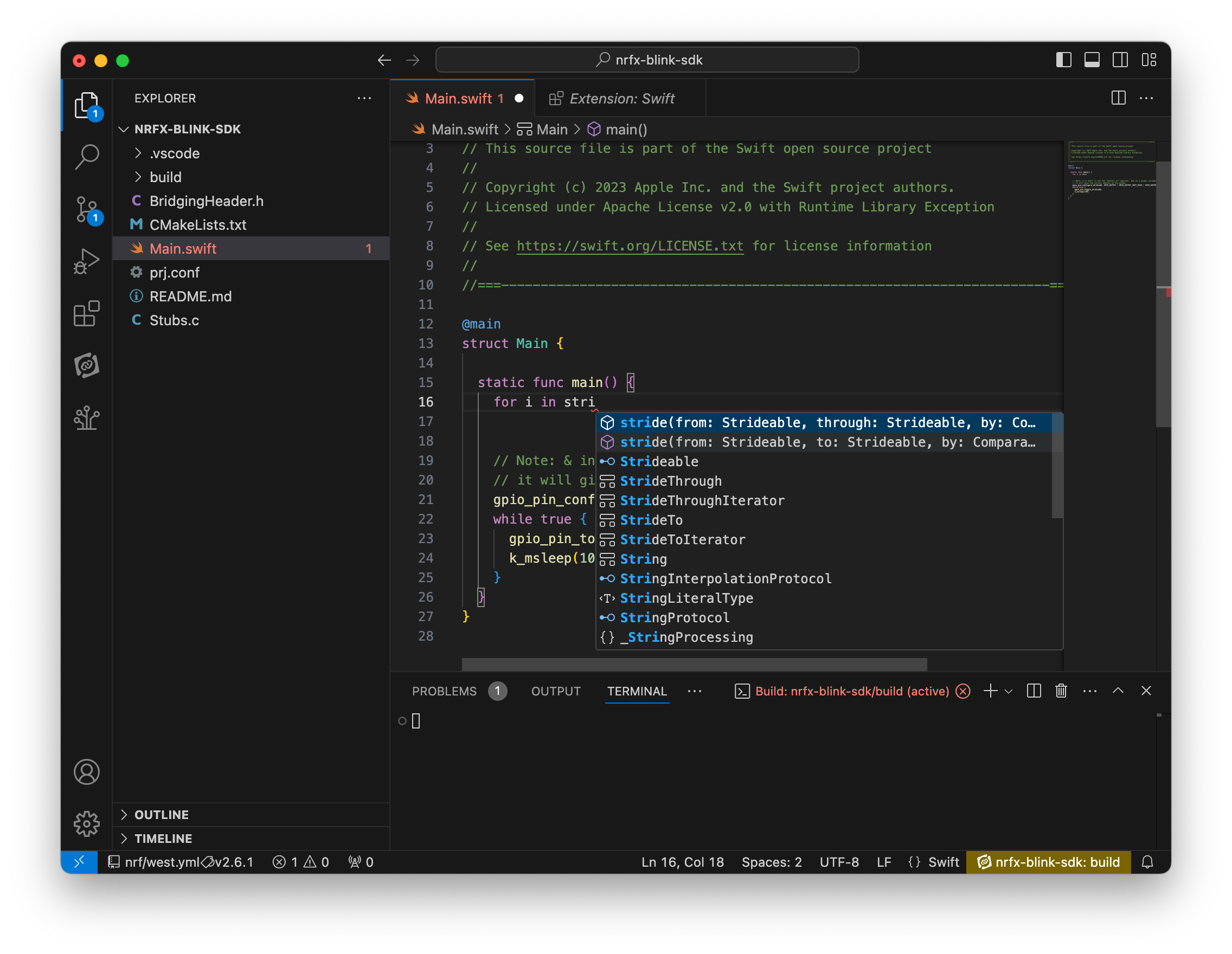The width and height of the screenshot is (1232, 954).
Task: Open CMakeLists.txt file
Action: [251, 224]
